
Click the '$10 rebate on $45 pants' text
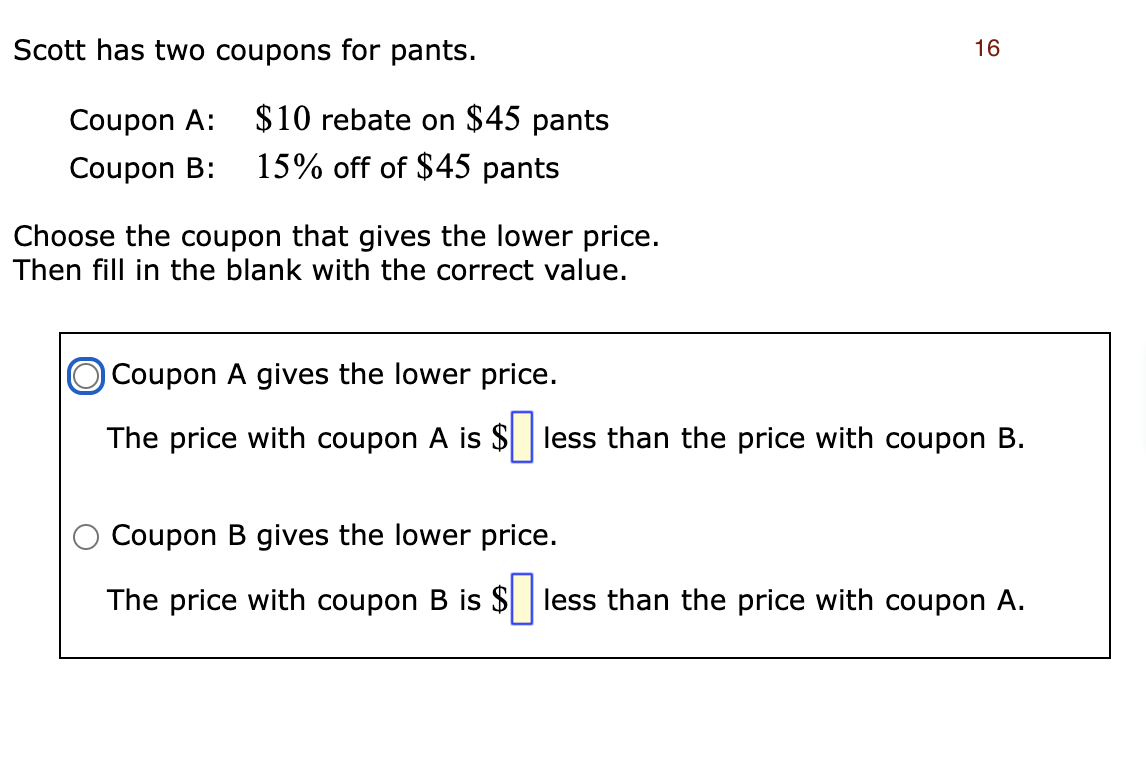click(432, 119)
